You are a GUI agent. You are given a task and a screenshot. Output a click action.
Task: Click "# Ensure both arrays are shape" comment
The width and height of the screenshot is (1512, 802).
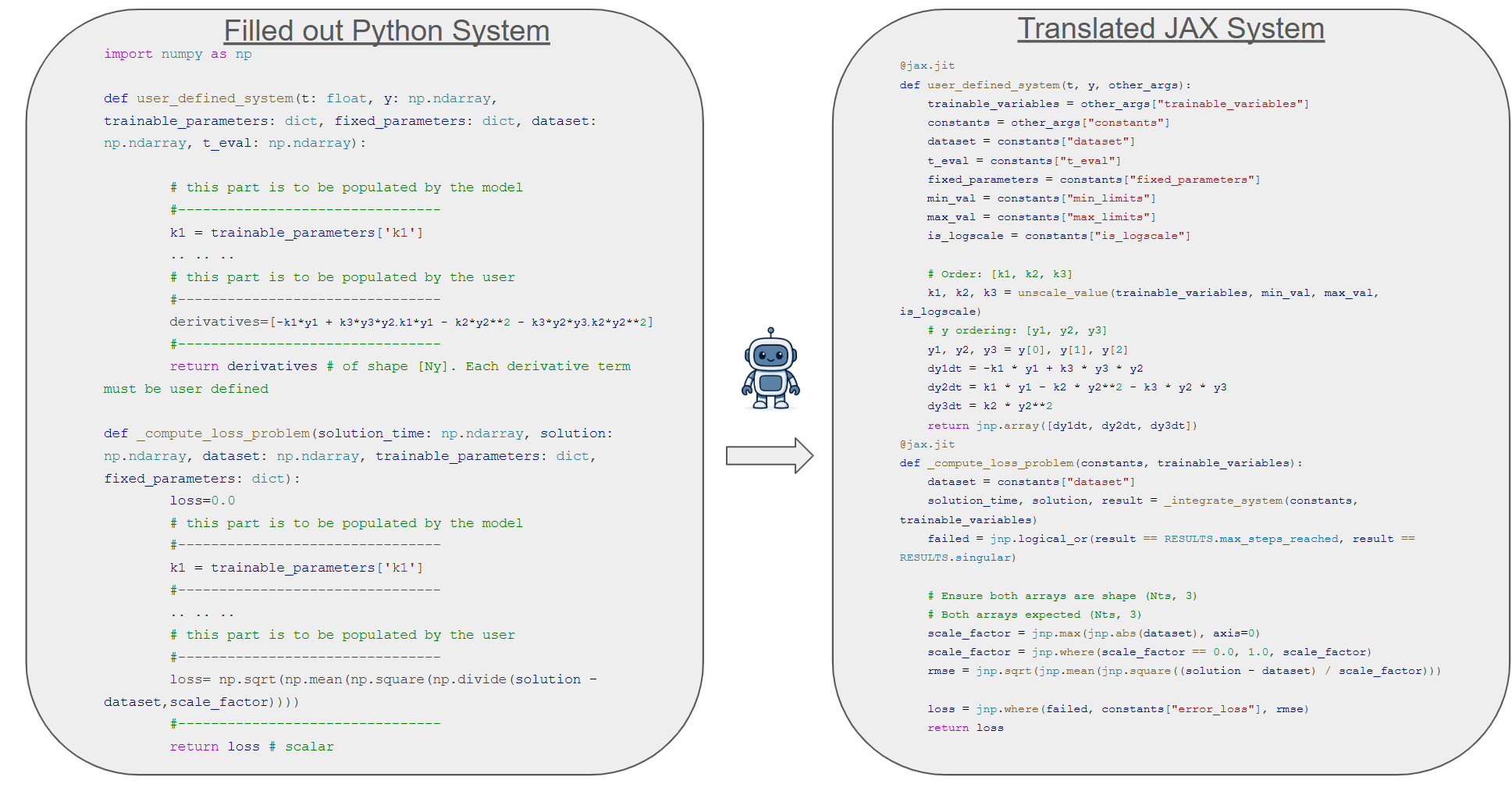coord(1062,596)
